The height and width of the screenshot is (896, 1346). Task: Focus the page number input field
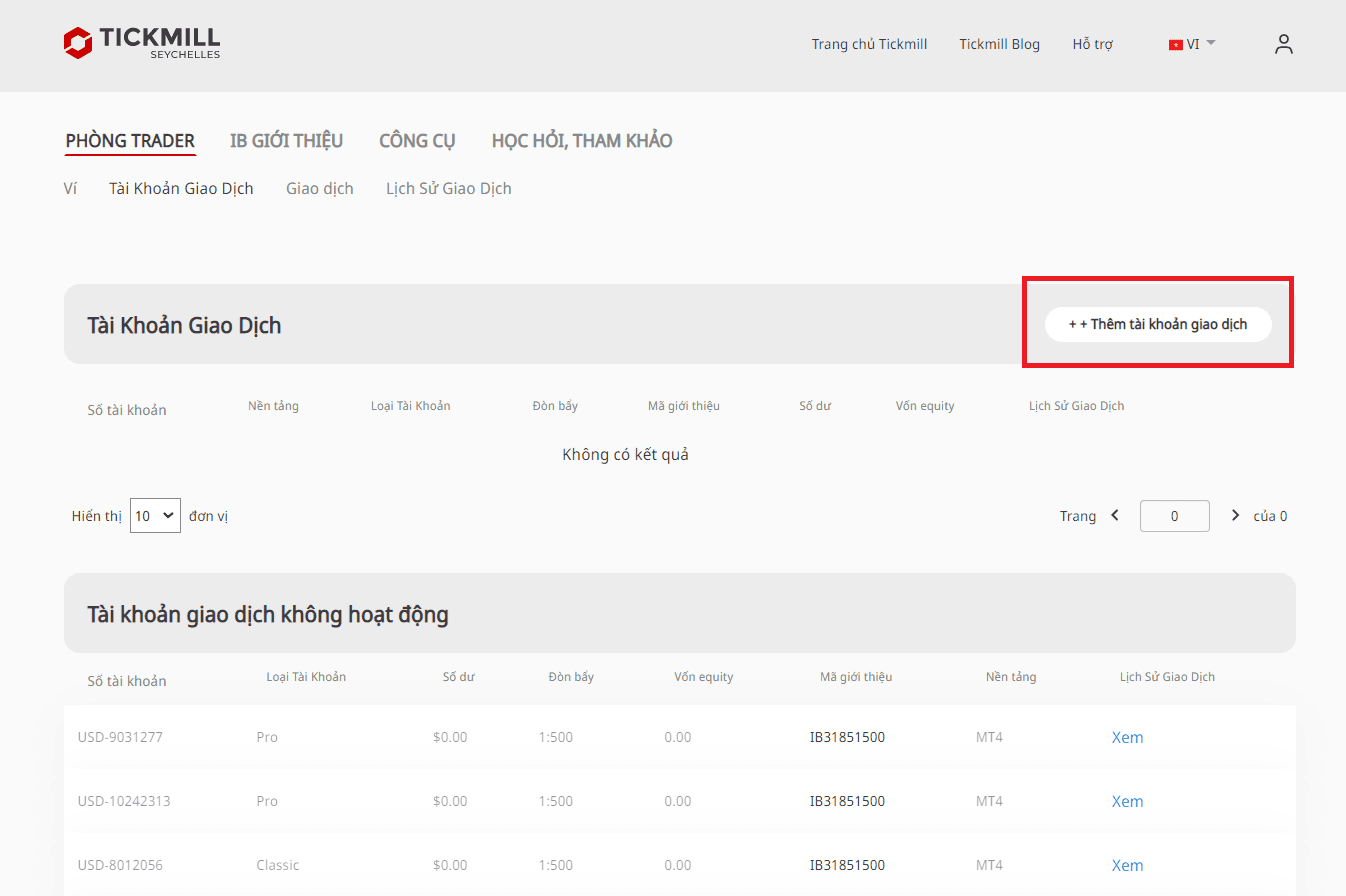[x=1175, y=516]
